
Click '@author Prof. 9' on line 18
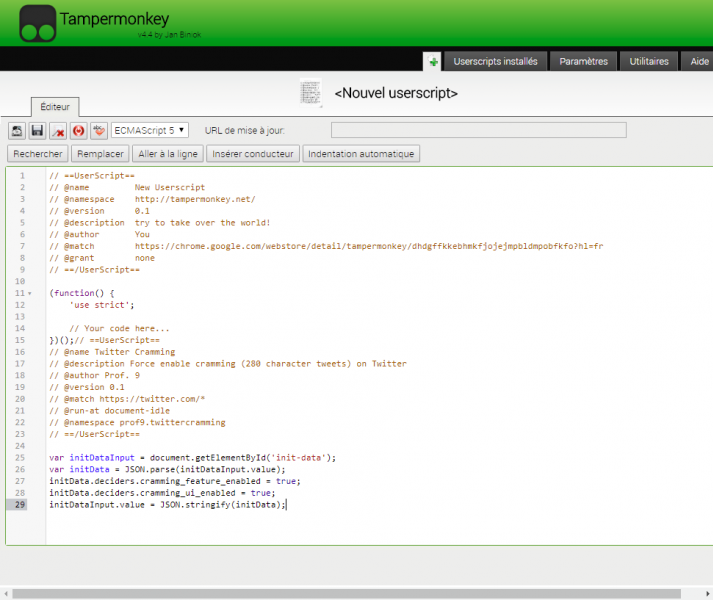102,376
